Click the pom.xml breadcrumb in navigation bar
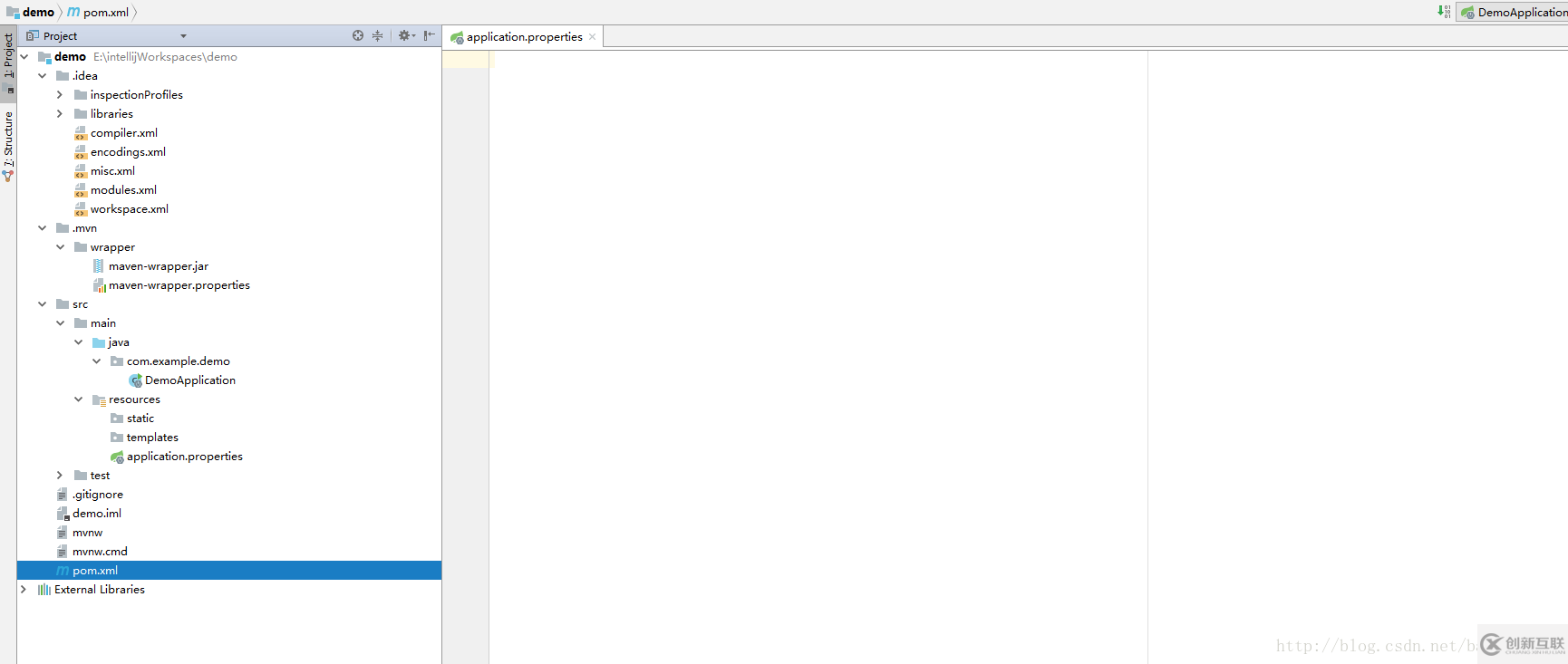The height and width of the screenshot is (664, 1568). (99, 12)
